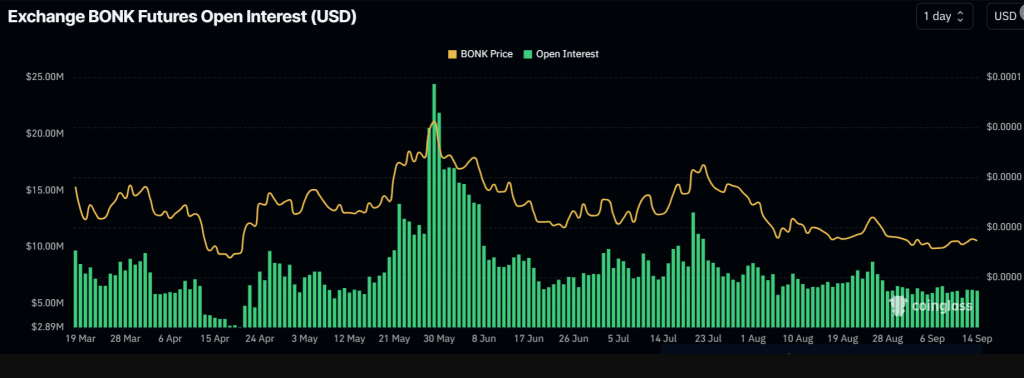Toggle the Open Interest legend entry
The image size is (1024, 378).
tap(560, 54)
